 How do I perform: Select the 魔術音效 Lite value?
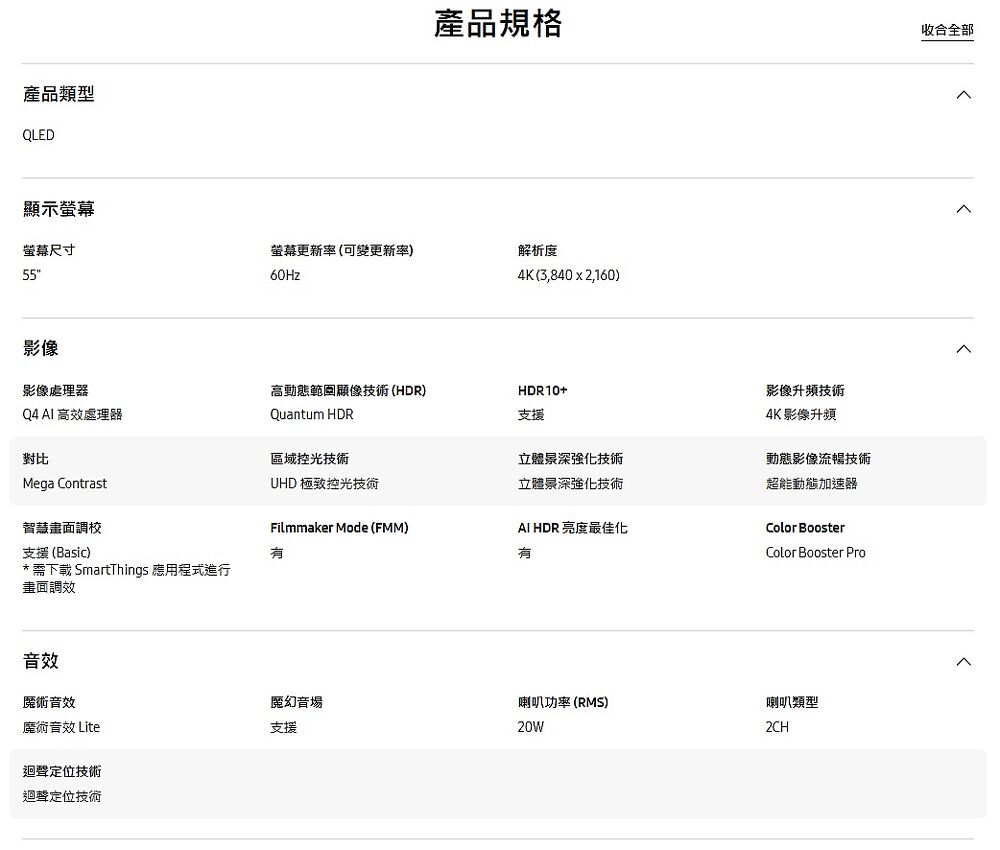pyautogui.click(x=61, y=727)
